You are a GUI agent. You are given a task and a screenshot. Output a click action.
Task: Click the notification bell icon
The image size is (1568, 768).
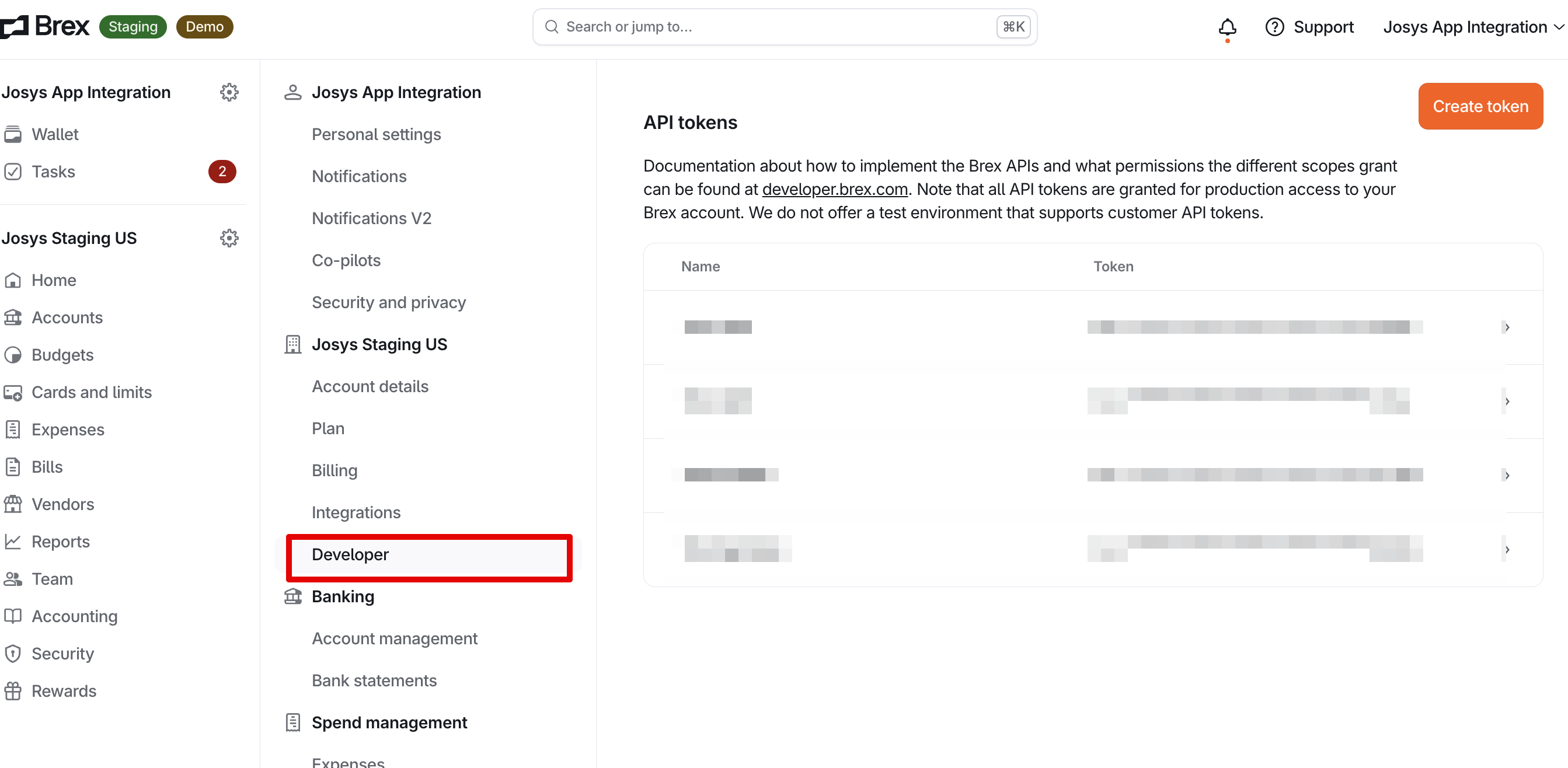[1226, 27]
